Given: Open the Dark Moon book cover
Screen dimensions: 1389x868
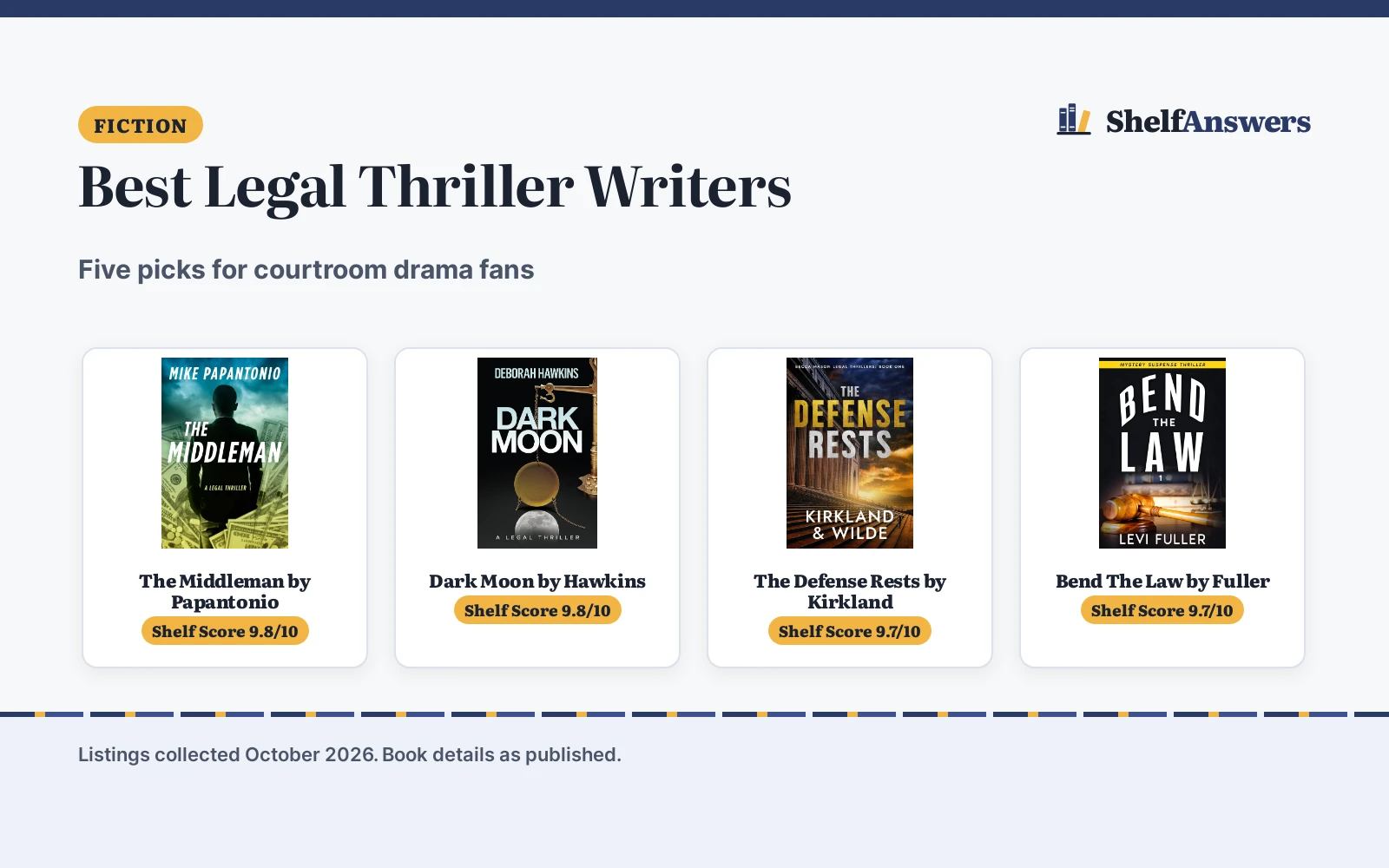Looking at the screenshot, I should pyautogui.click(x=537, y=453).
